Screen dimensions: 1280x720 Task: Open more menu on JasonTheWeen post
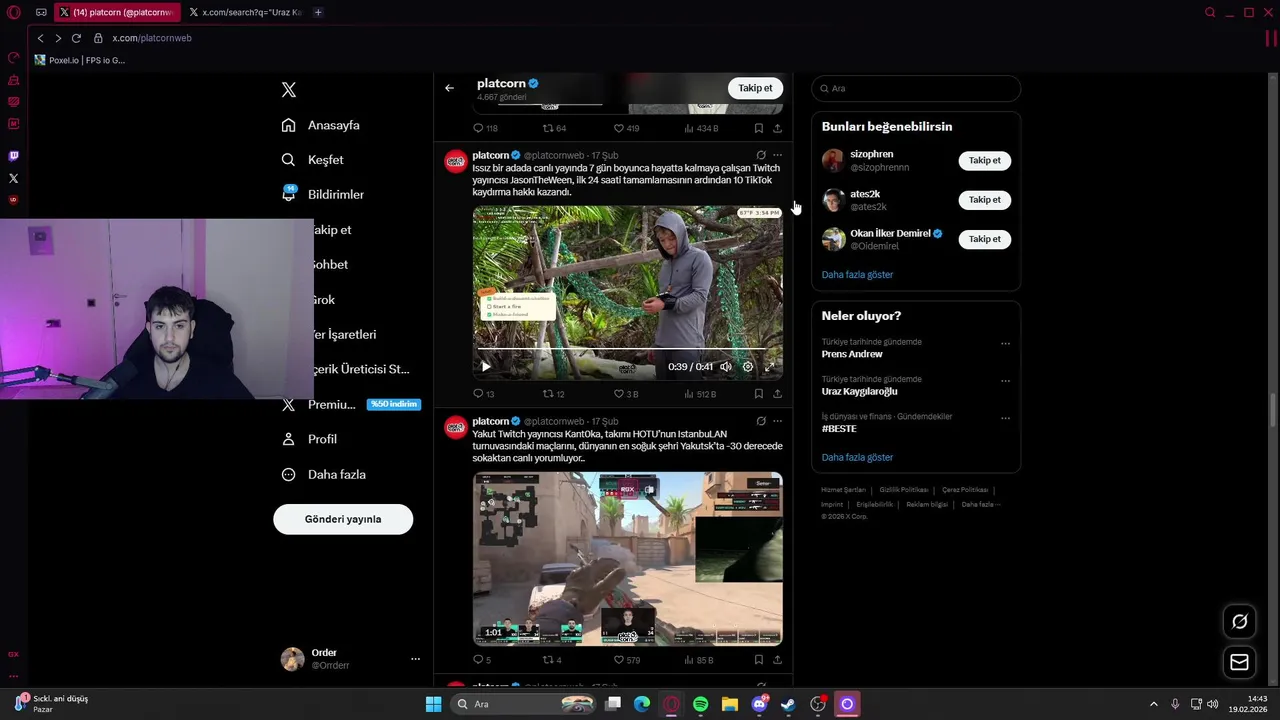point(777,155)
